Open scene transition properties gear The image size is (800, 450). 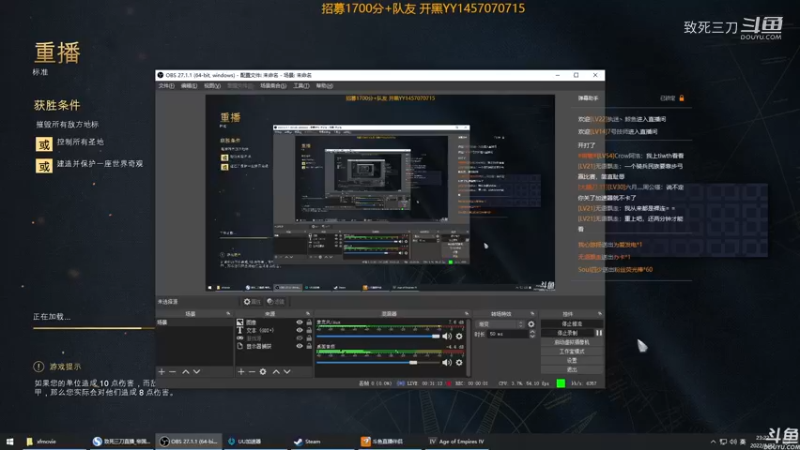click(531, 324)
